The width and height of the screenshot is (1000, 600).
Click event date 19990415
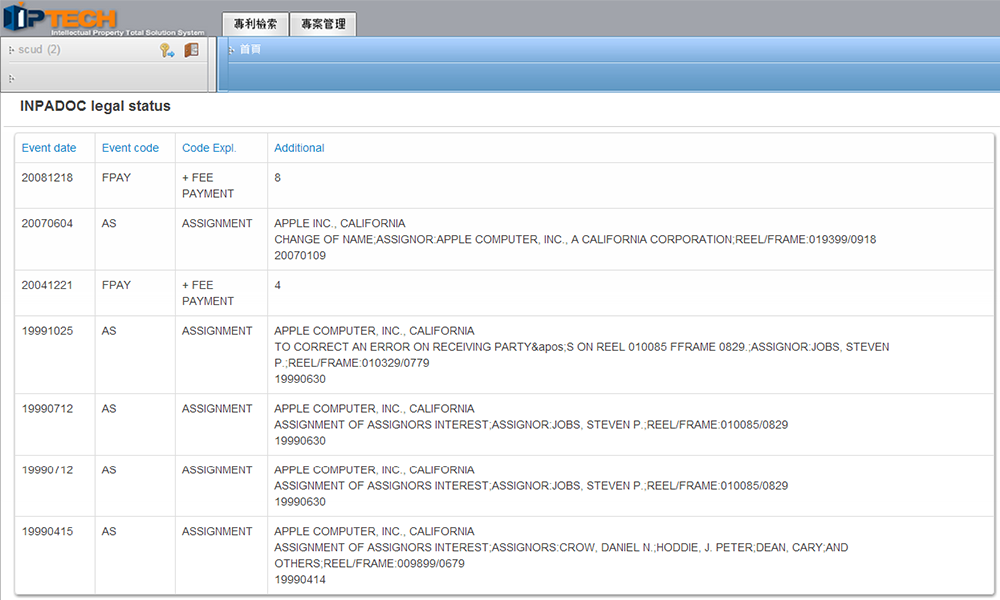47,532
